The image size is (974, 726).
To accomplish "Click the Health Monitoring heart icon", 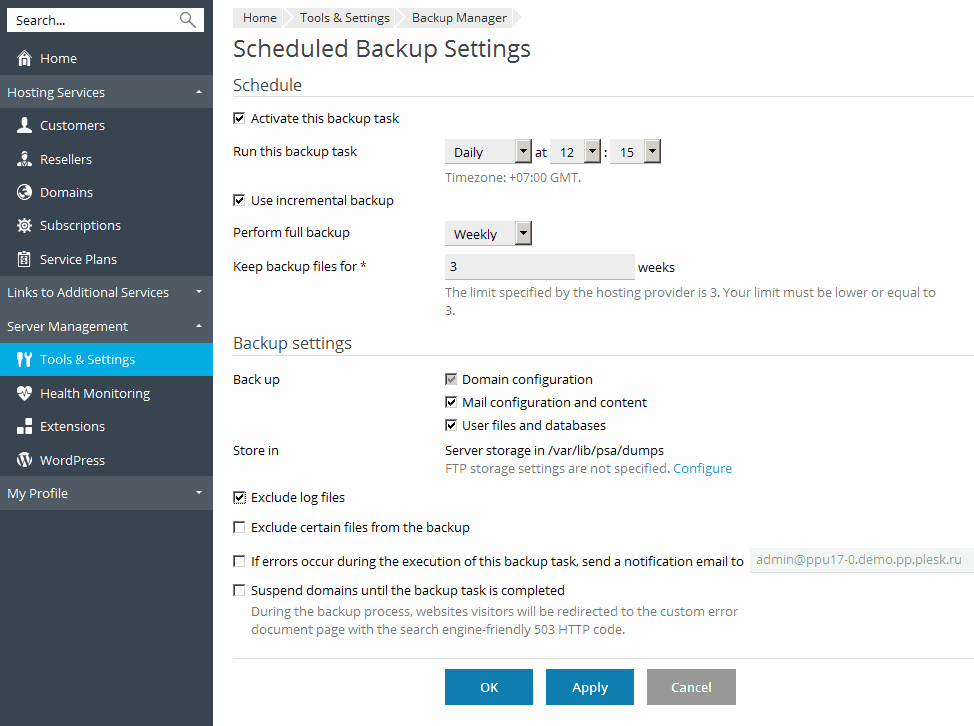I will pyautogui.click(x=25, y=393).
